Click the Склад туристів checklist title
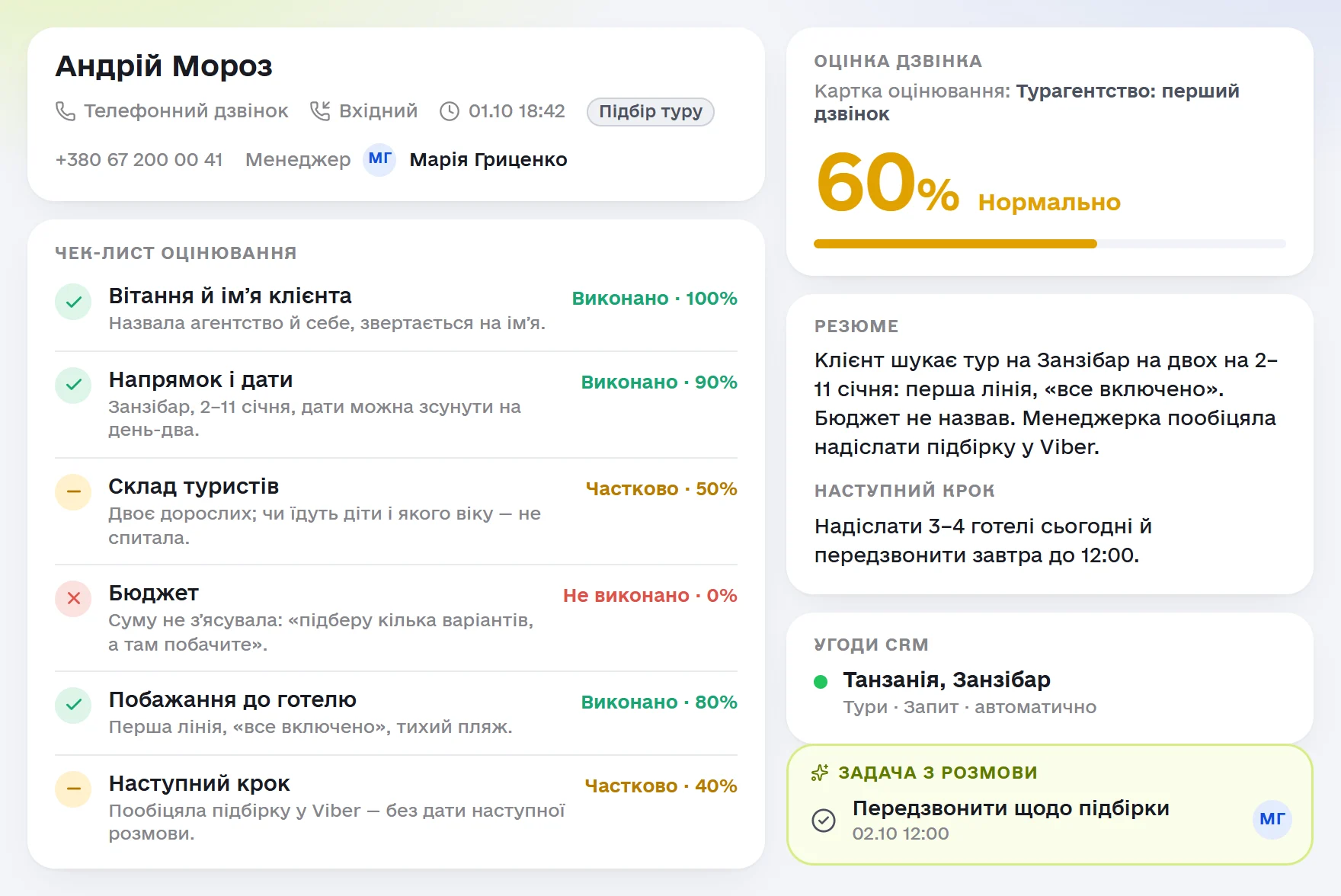 tap(194, 486)
